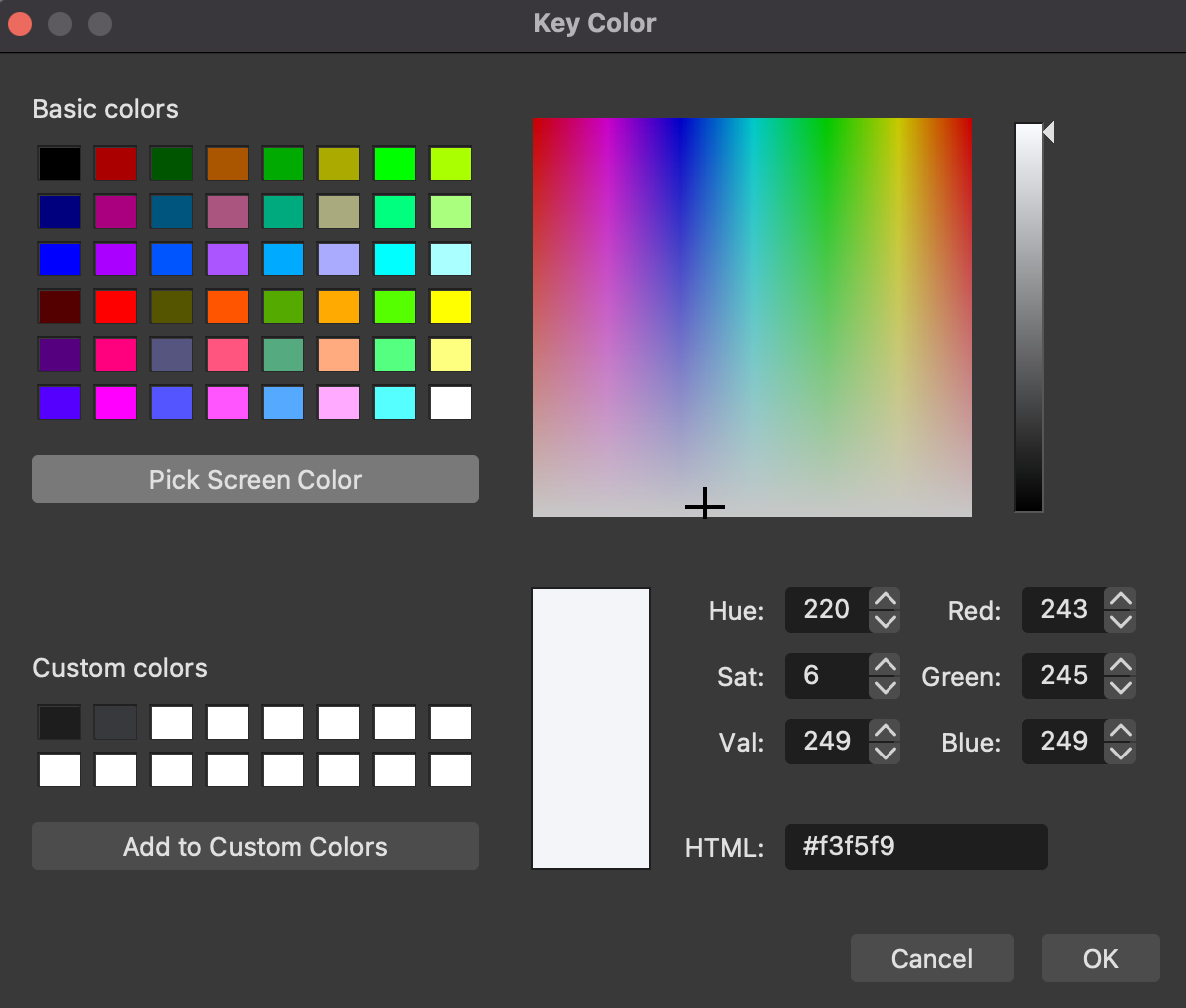Select the hot pink basic swatch
This screenshot has height=1008, width=1186.
pos(116,354)
